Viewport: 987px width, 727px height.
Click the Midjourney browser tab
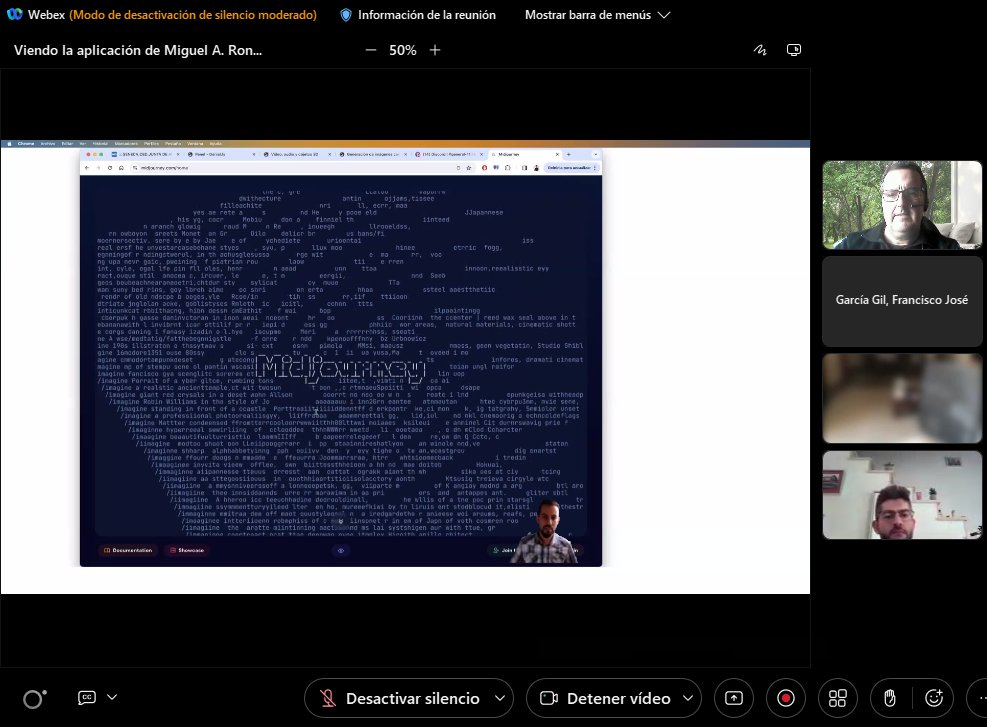pyautogui.click(x=524, y=154)
